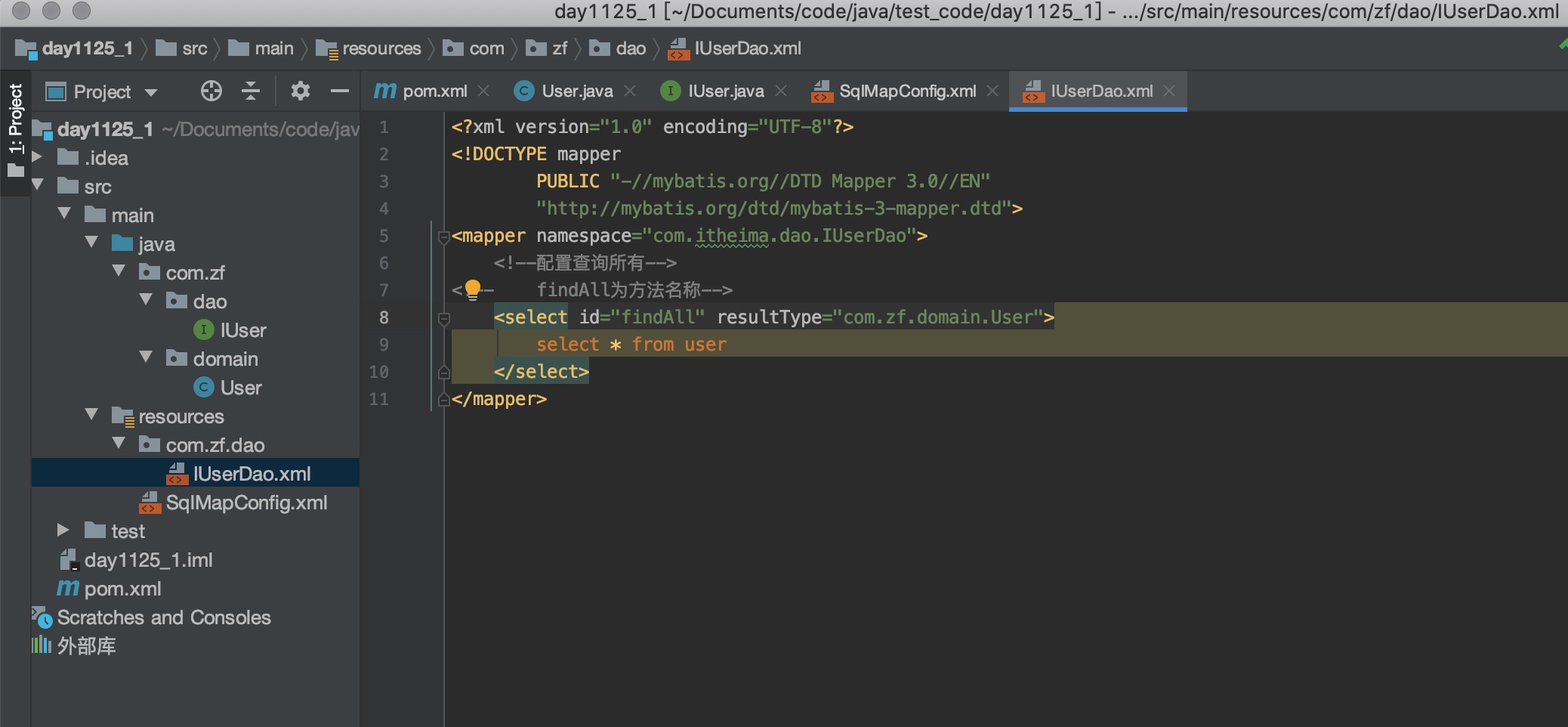1568x727 pixels.
Task: Click the namespace value com.itheima.dao.IUserDao
Action: (779, 236)
